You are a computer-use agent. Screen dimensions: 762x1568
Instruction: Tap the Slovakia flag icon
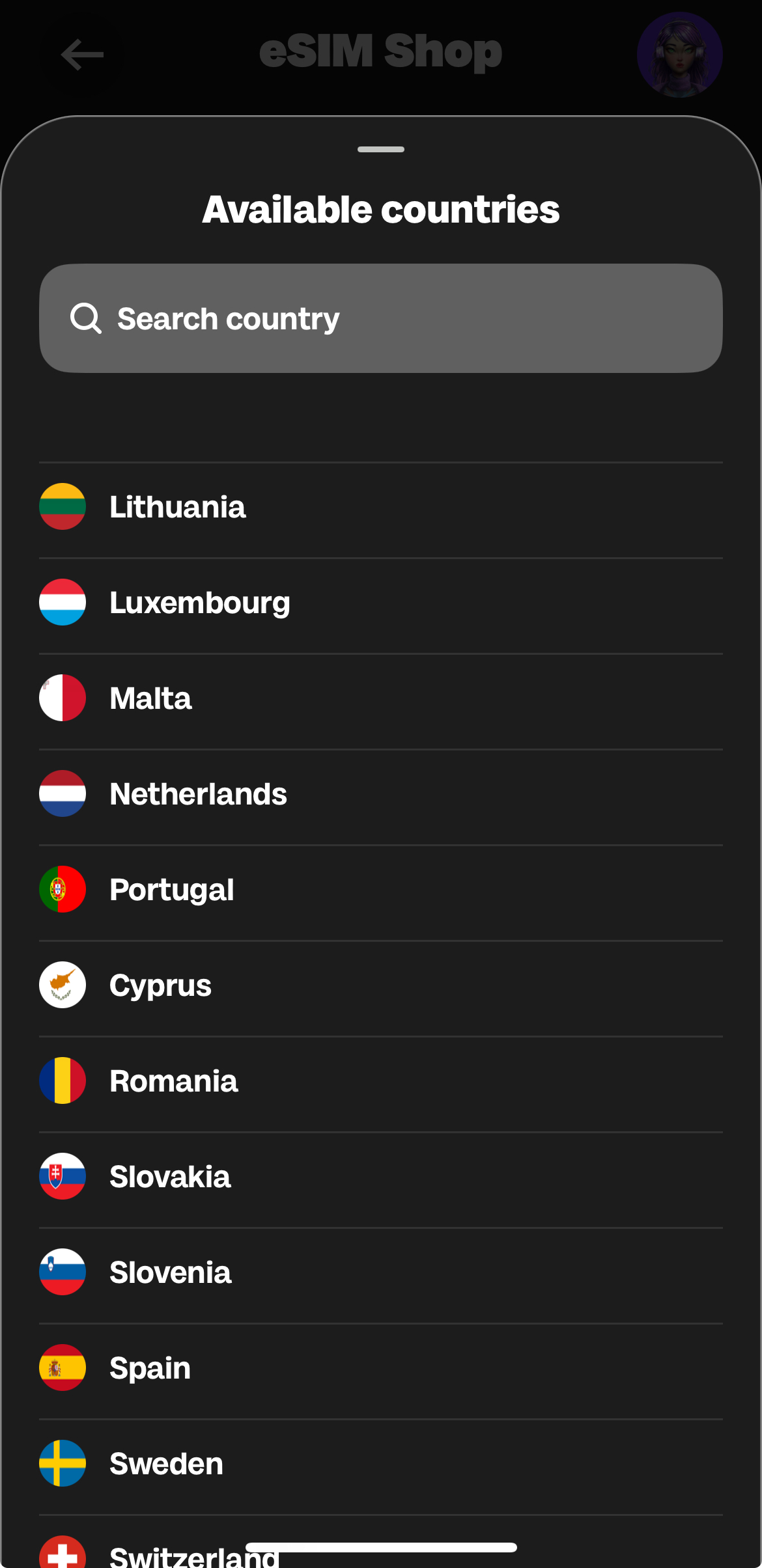click(x=63, y=1176)
